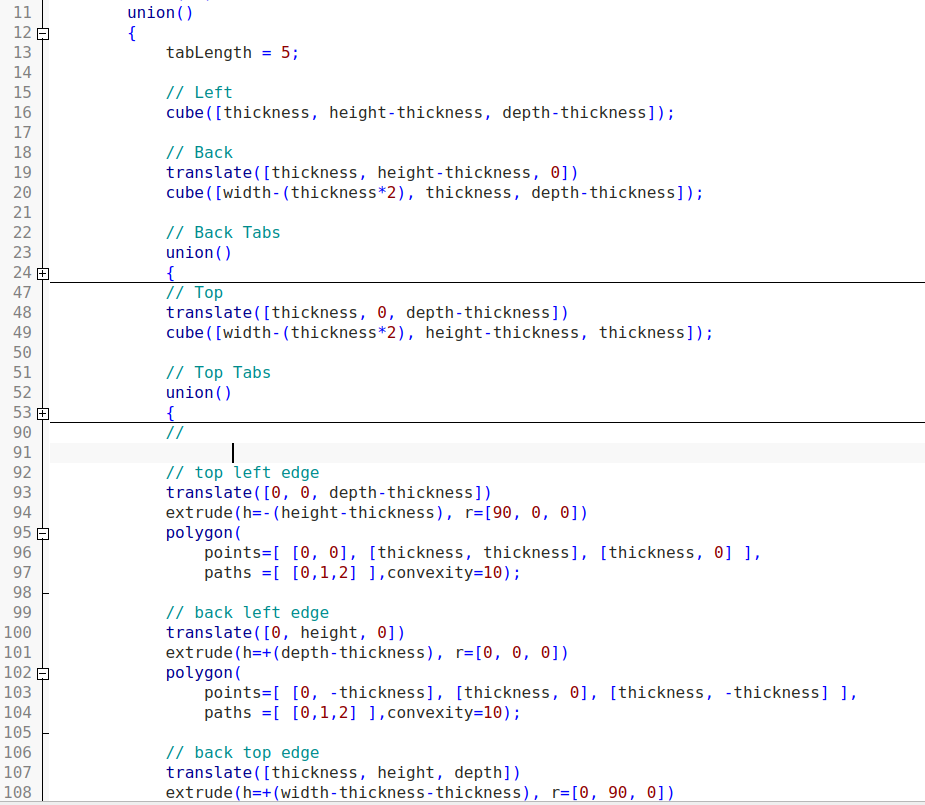Click the '// Back Tabs' comment
This screenshot has width=925, height=805.
pos(223,233)
